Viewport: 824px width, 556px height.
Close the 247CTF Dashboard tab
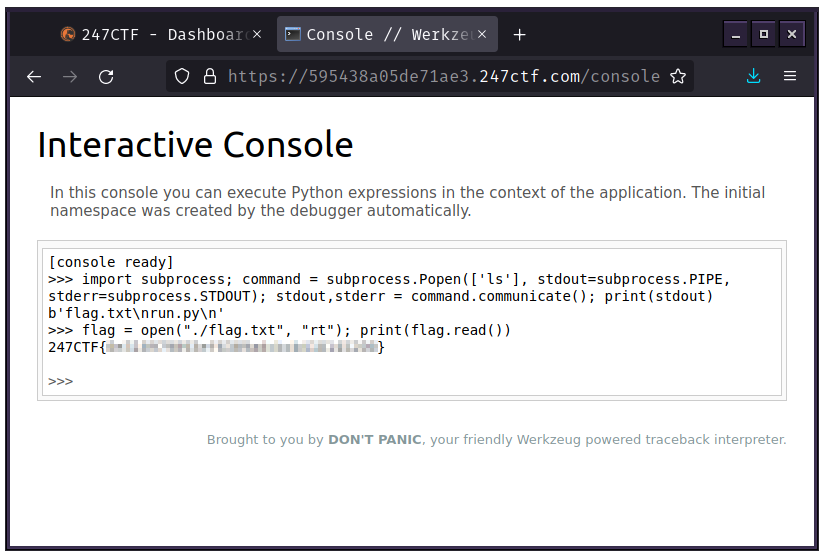257,34
